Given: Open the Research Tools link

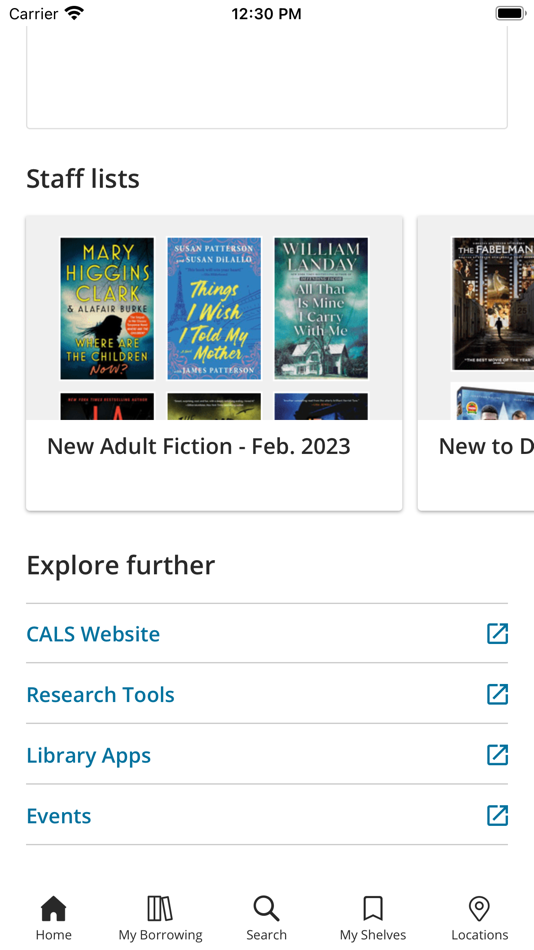Looking at the screenshot, I should pyautogui.click(x=101, y=694).
